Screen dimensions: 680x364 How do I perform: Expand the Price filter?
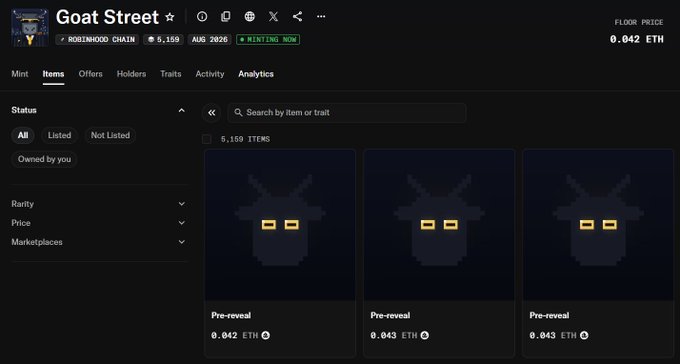tap(99, 223)
